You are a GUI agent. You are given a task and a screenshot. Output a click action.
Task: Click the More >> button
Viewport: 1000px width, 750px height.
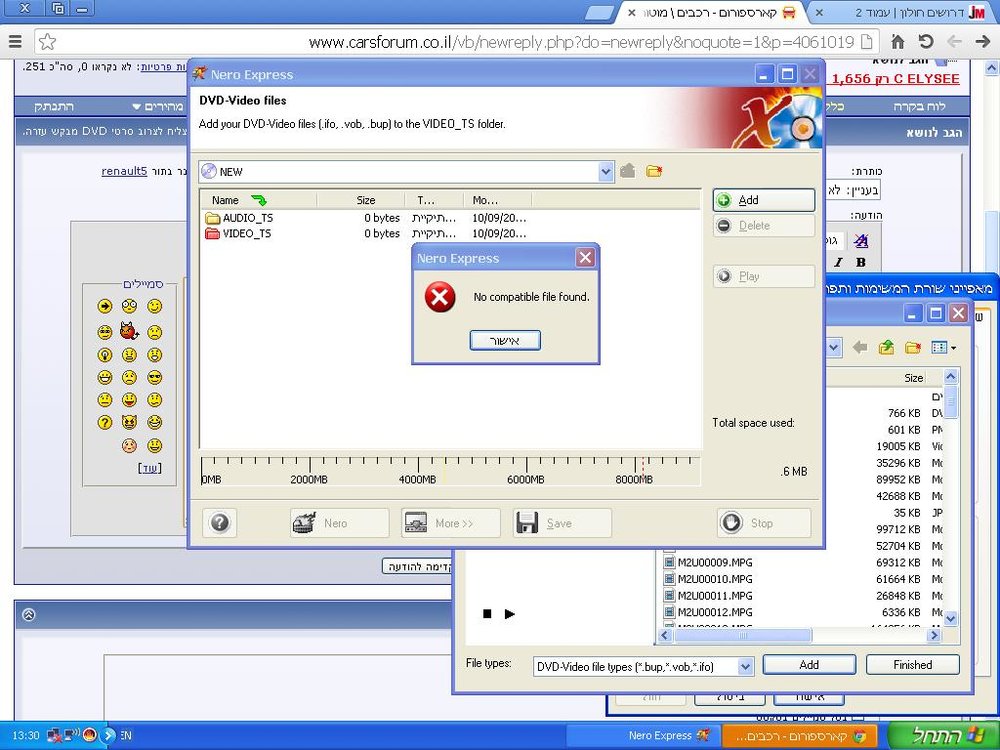(x=450, y=523)
